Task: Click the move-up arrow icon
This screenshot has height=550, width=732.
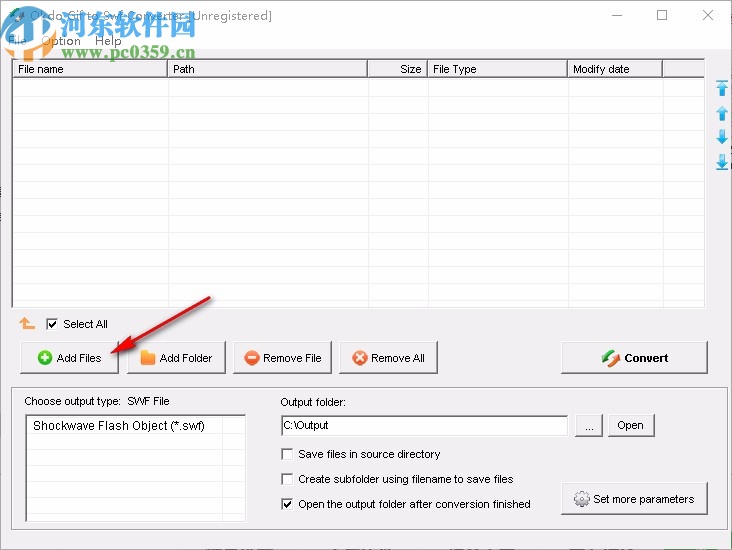Action: click(722, 113)
